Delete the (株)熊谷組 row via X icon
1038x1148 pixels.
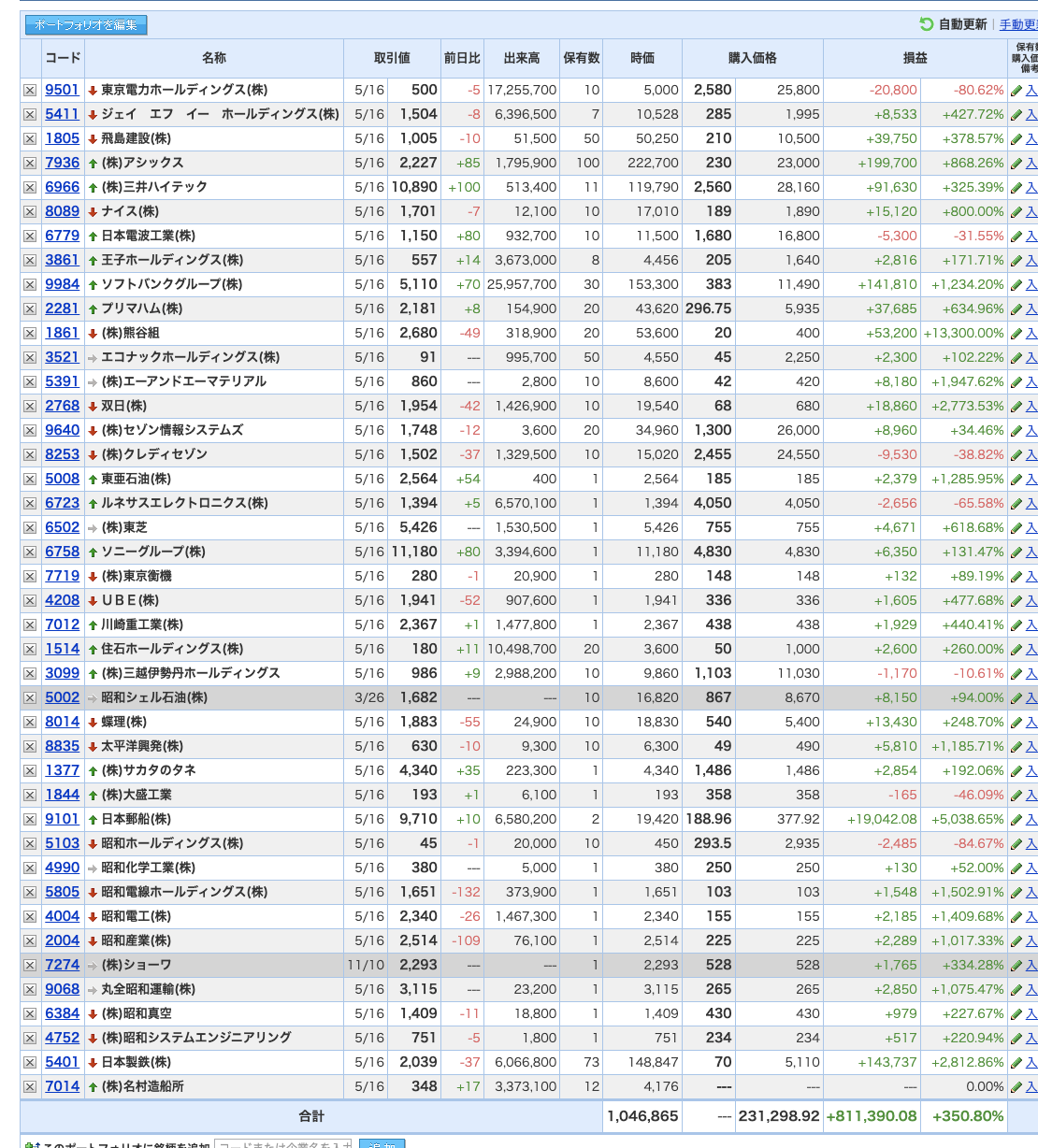pos(30,333)
